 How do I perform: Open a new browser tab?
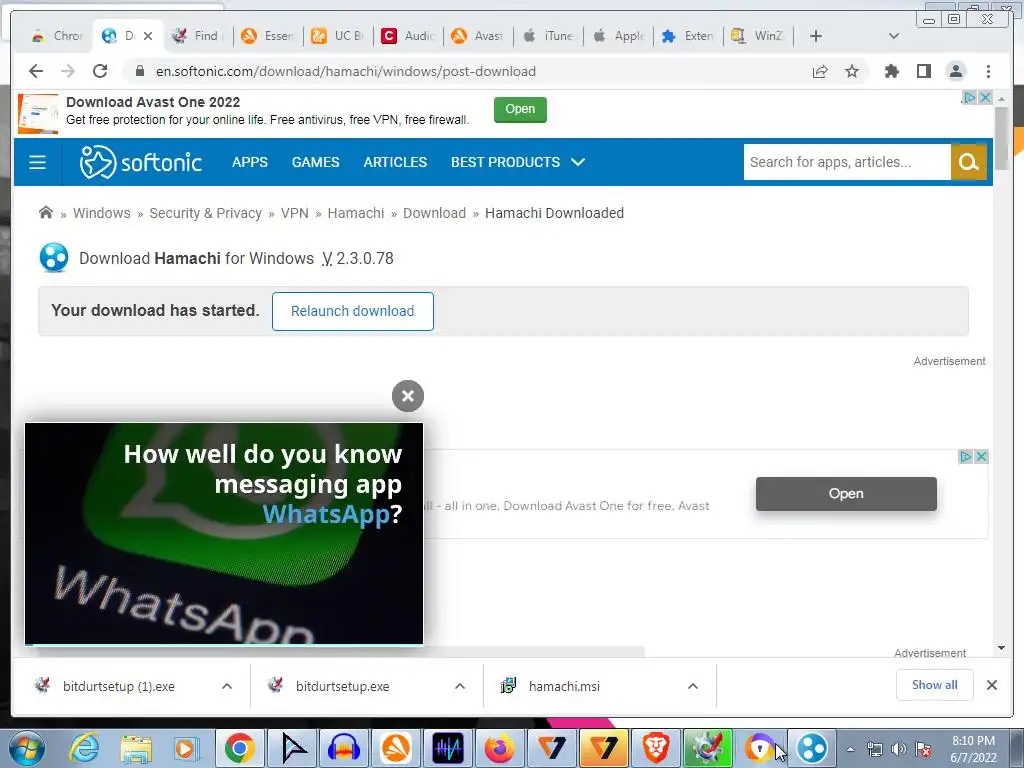pyautogui.click(x=816, y=36)
